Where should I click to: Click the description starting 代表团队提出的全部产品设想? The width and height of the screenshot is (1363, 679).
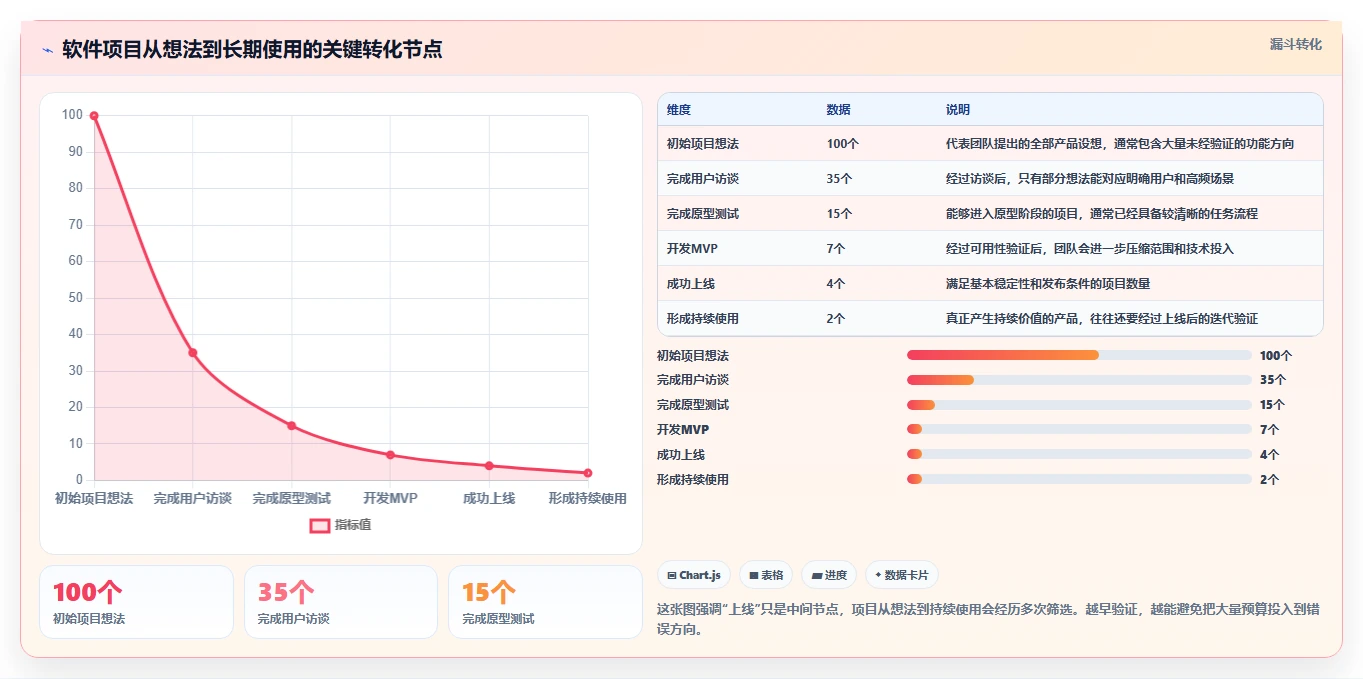click(1120, 144)
